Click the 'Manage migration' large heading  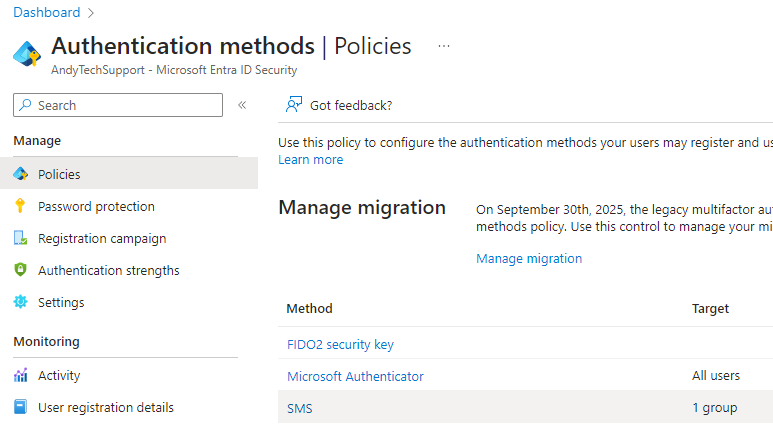click(x=362, y=208)
